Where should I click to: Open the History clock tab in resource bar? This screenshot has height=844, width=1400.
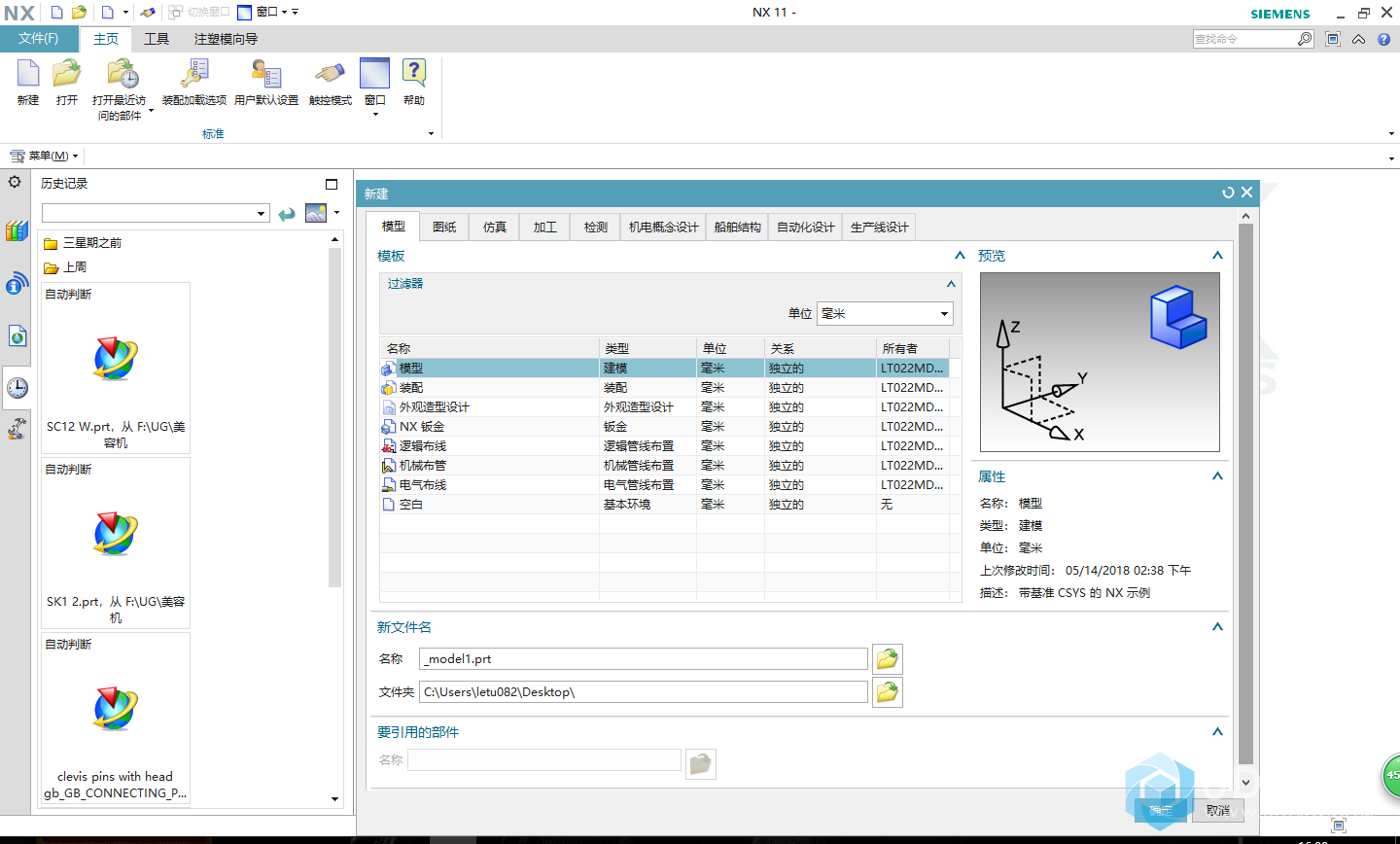17,388
